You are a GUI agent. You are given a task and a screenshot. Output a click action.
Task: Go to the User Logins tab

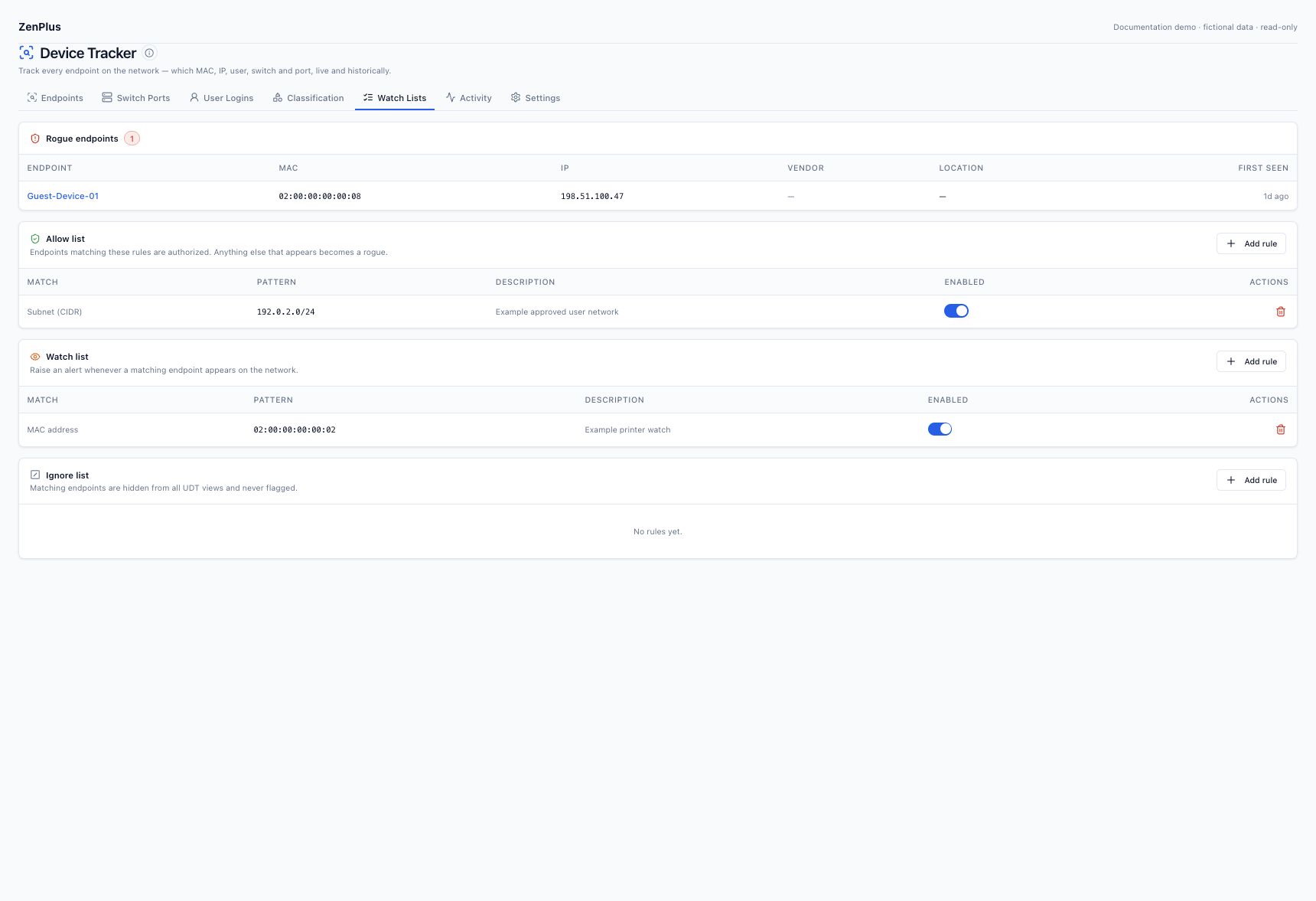click(x=221, y=98)
